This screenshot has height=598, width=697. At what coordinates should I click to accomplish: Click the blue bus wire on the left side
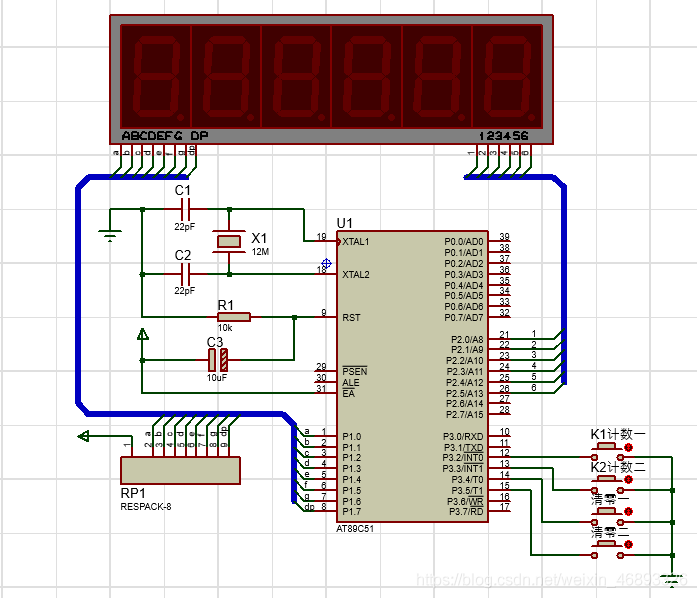click(x=79, y=293)
